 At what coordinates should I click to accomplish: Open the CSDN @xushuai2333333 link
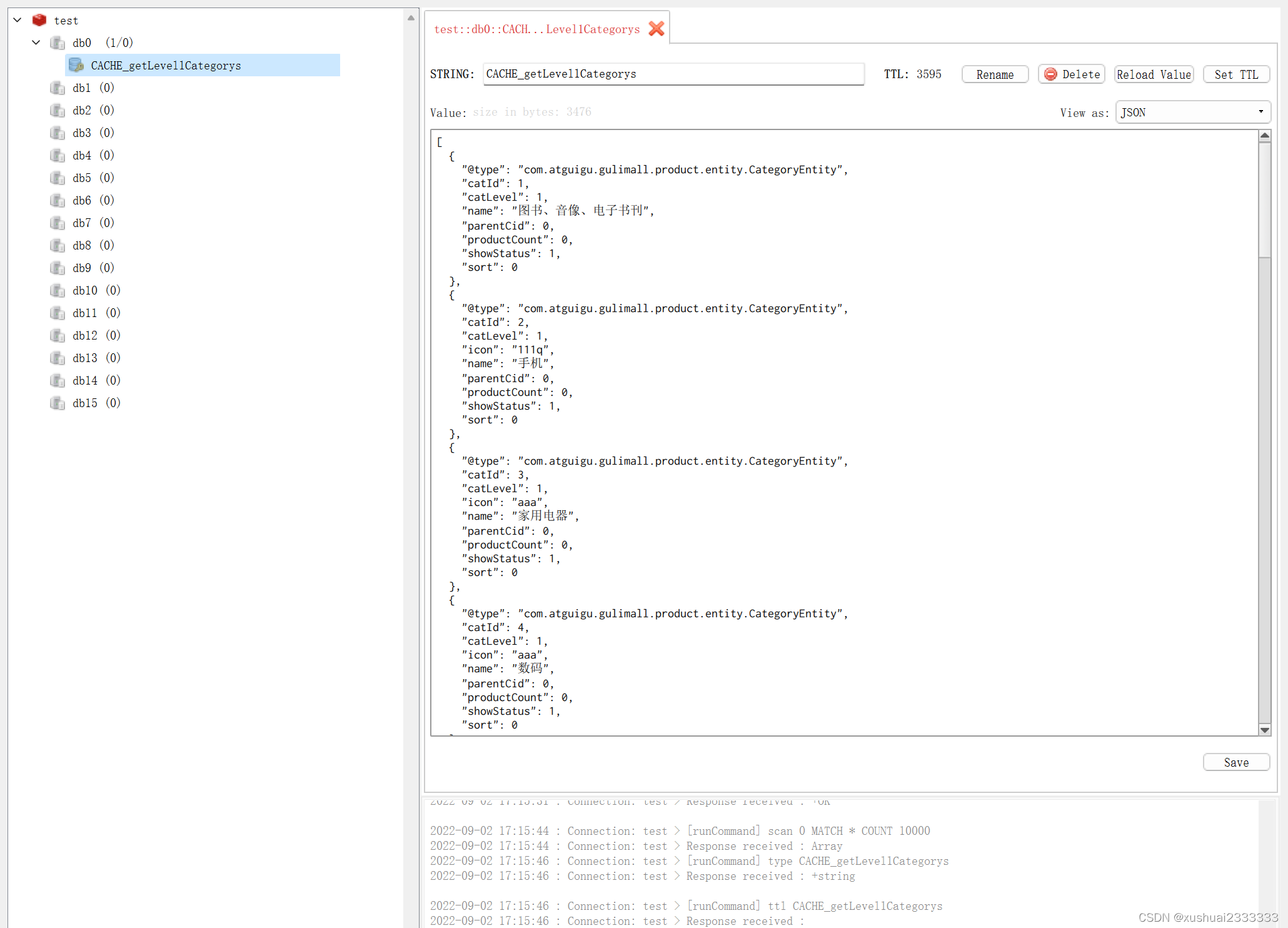[1207, 917]
